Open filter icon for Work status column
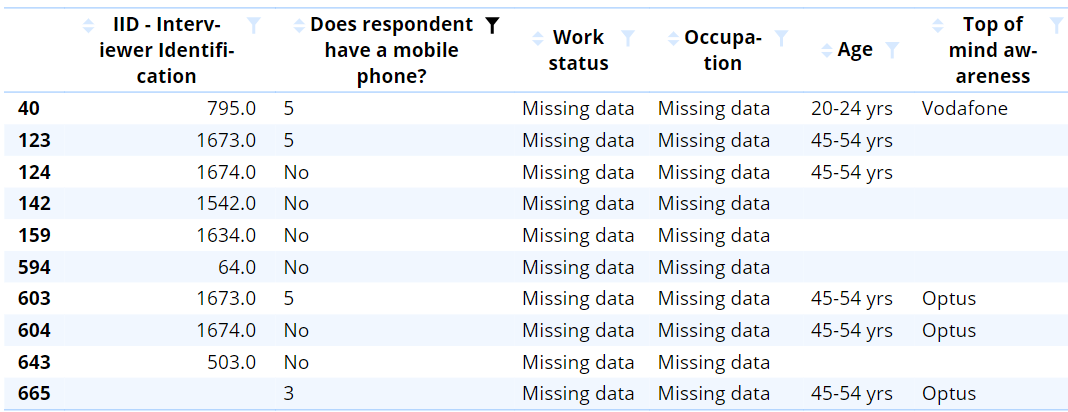The width and height of the screenshot is (1068, 412). (x=629, y=38)
